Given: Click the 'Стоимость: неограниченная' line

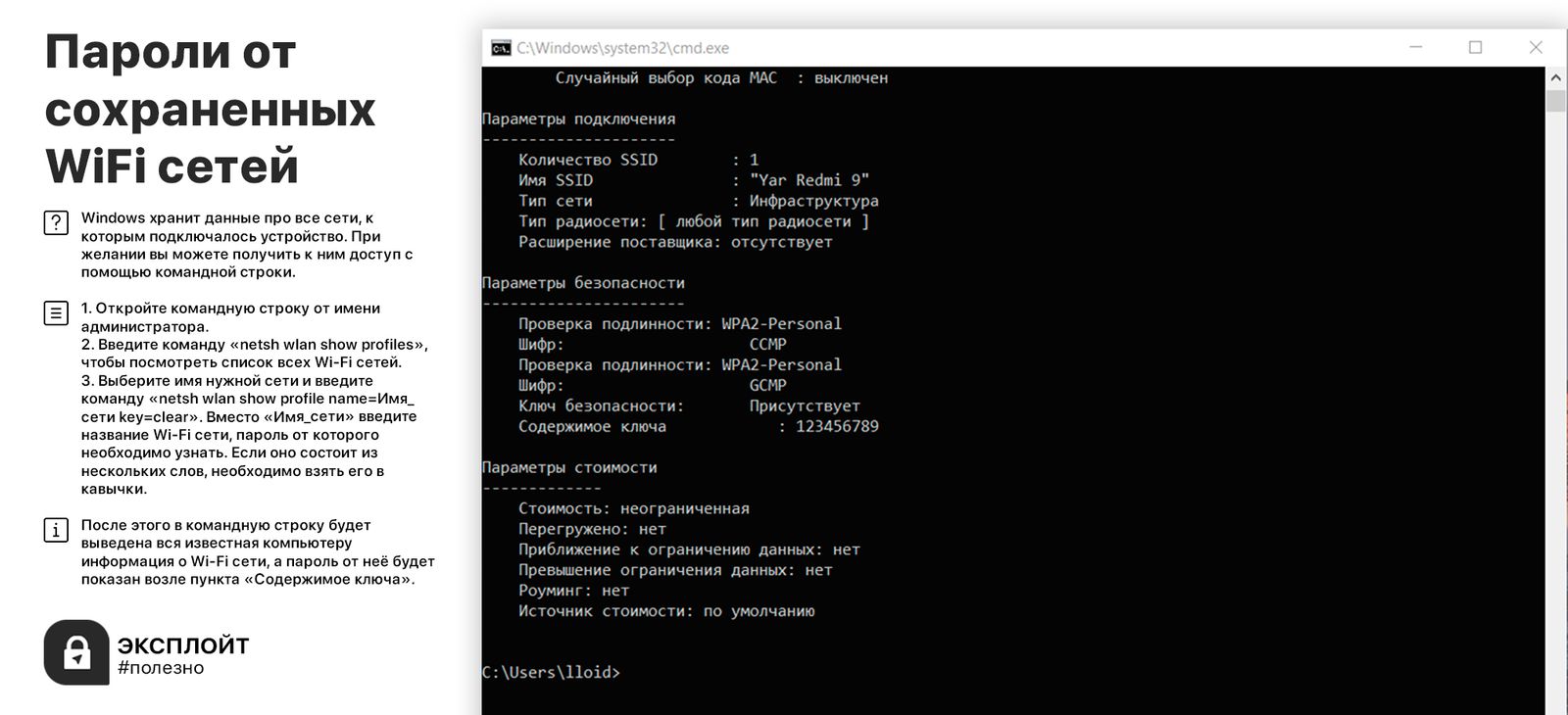Looking at the screenshot, I should 634,508.
